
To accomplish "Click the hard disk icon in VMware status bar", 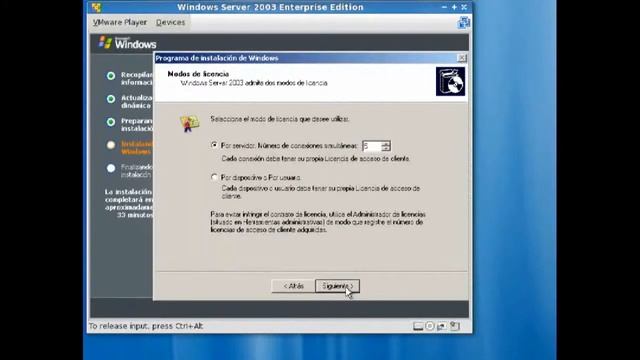I will pos(418,326).
